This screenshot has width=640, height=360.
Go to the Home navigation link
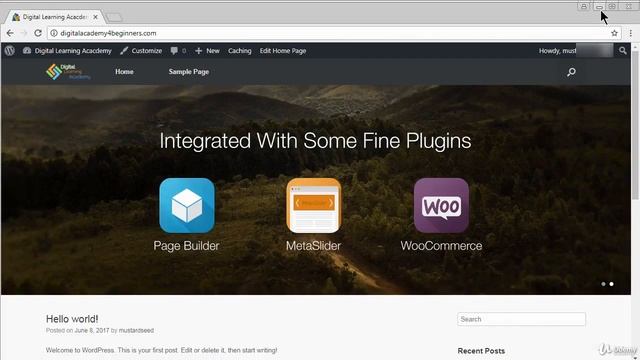tap(124, 71)
